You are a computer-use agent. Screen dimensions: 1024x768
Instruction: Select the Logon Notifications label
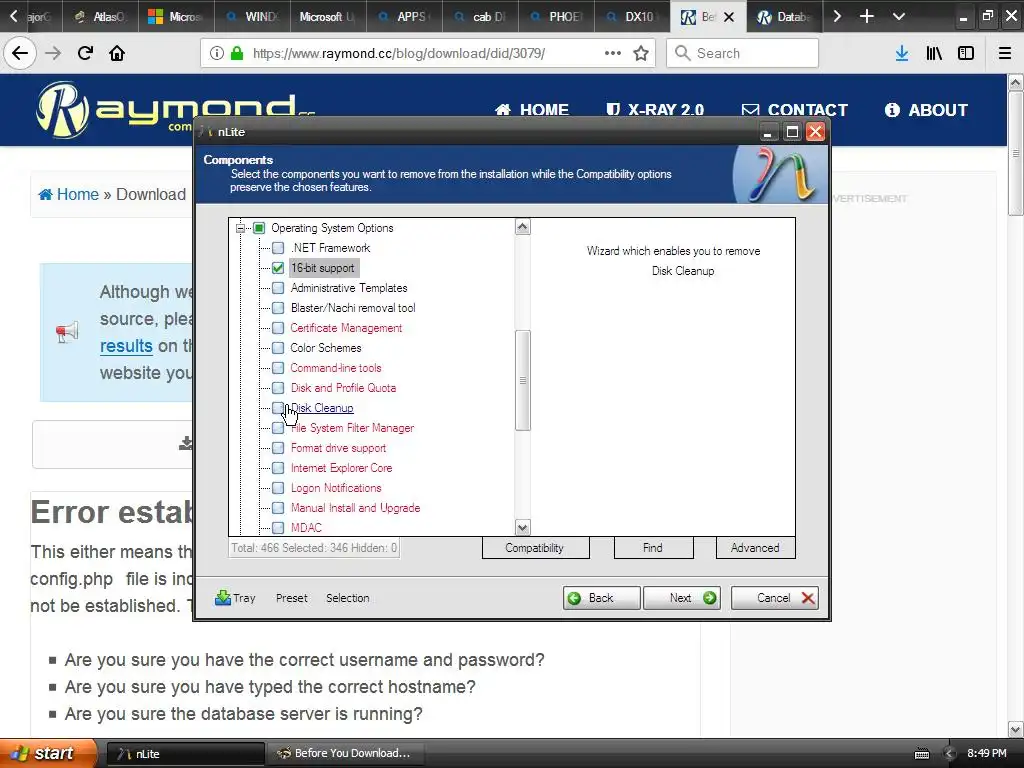pos(336,488)
